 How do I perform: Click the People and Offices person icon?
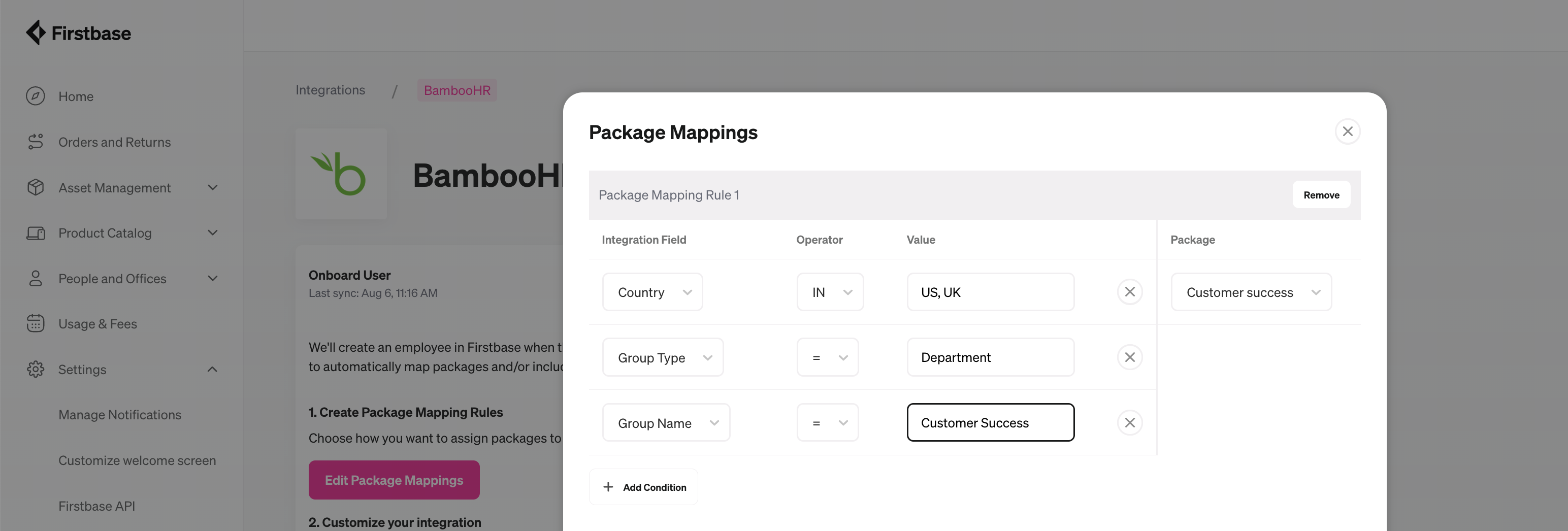36,279
